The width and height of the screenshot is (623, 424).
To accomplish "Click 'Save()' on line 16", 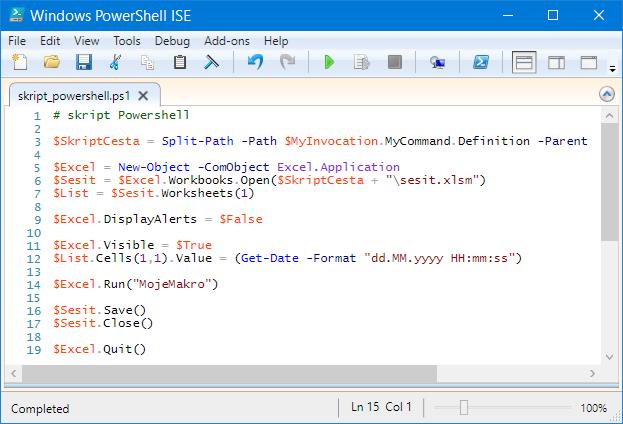I will click(x=125, y=310).
